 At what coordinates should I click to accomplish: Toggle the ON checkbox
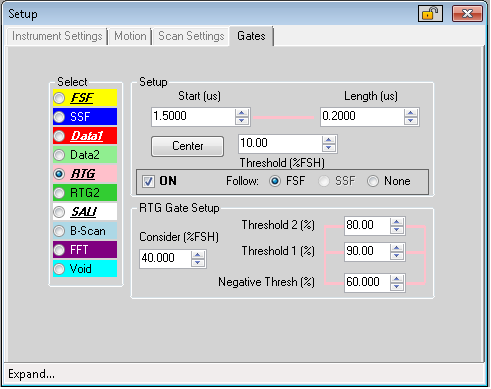(148, 181)
